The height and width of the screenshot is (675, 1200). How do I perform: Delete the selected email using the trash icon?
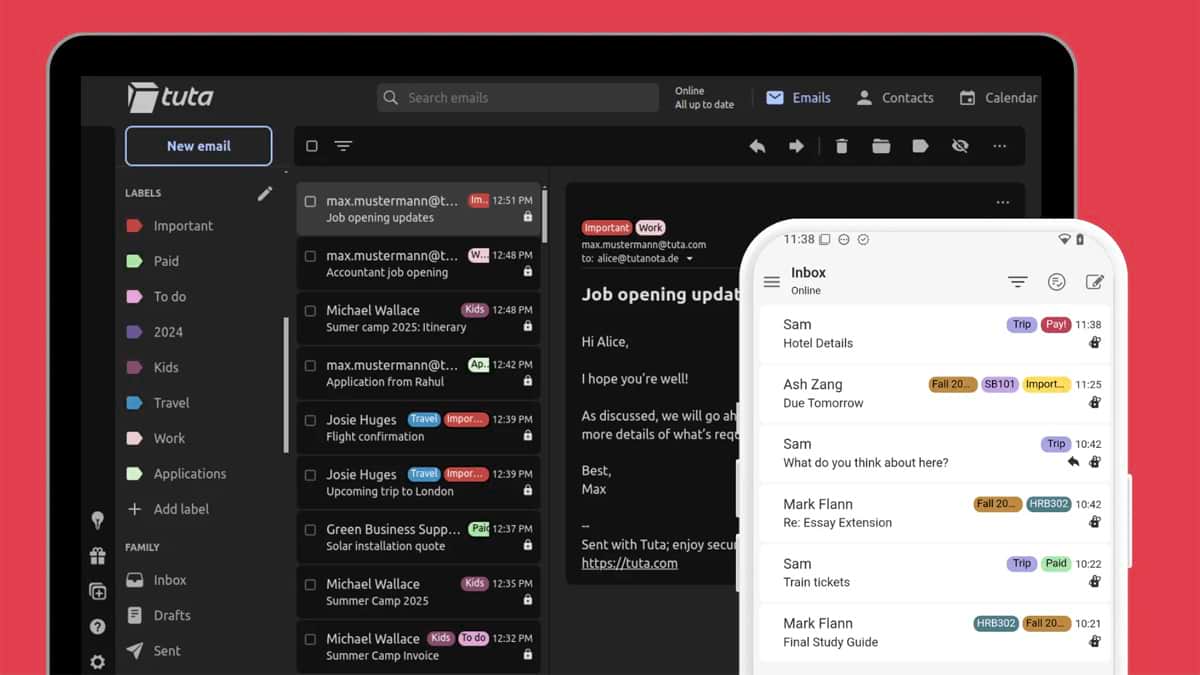[841, 146]
